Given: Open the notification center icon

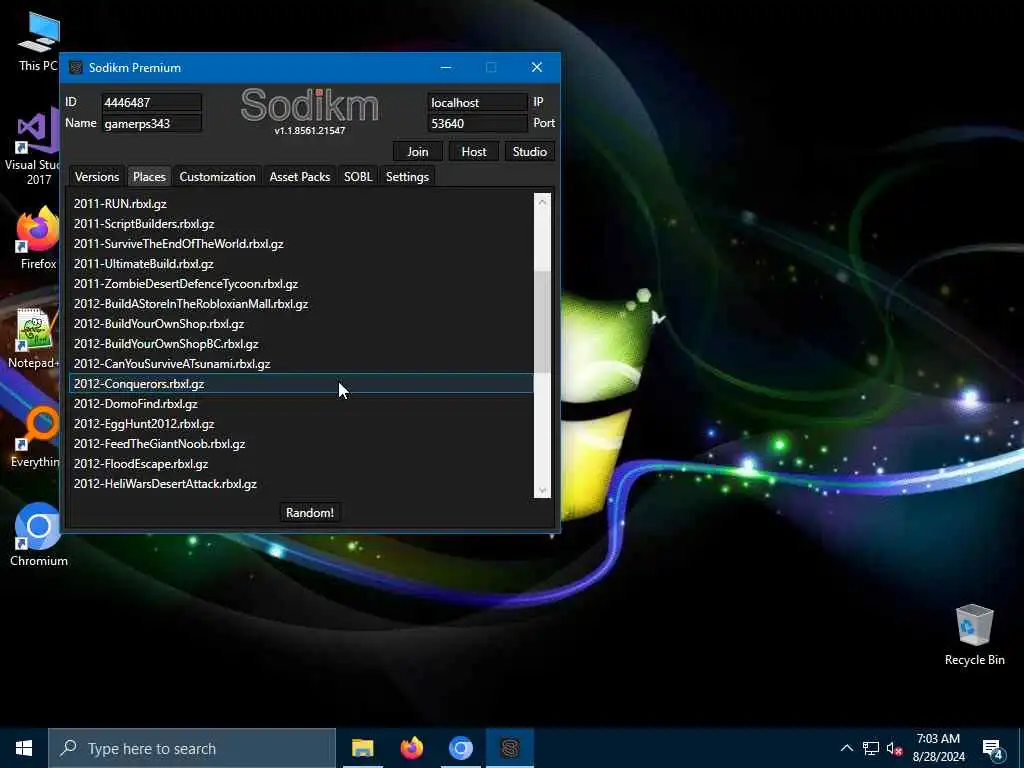Looking at the screenshot, I should point(993,748).
